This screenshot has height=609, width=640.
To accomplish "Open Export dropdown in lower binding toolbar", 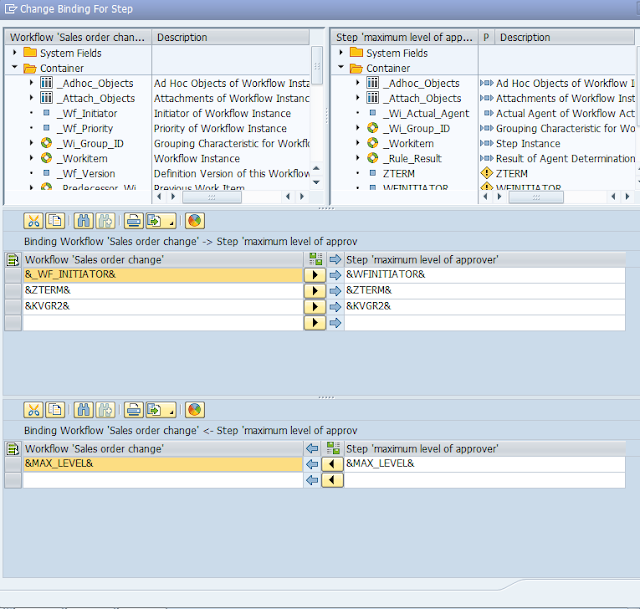I will click(161, 410).
